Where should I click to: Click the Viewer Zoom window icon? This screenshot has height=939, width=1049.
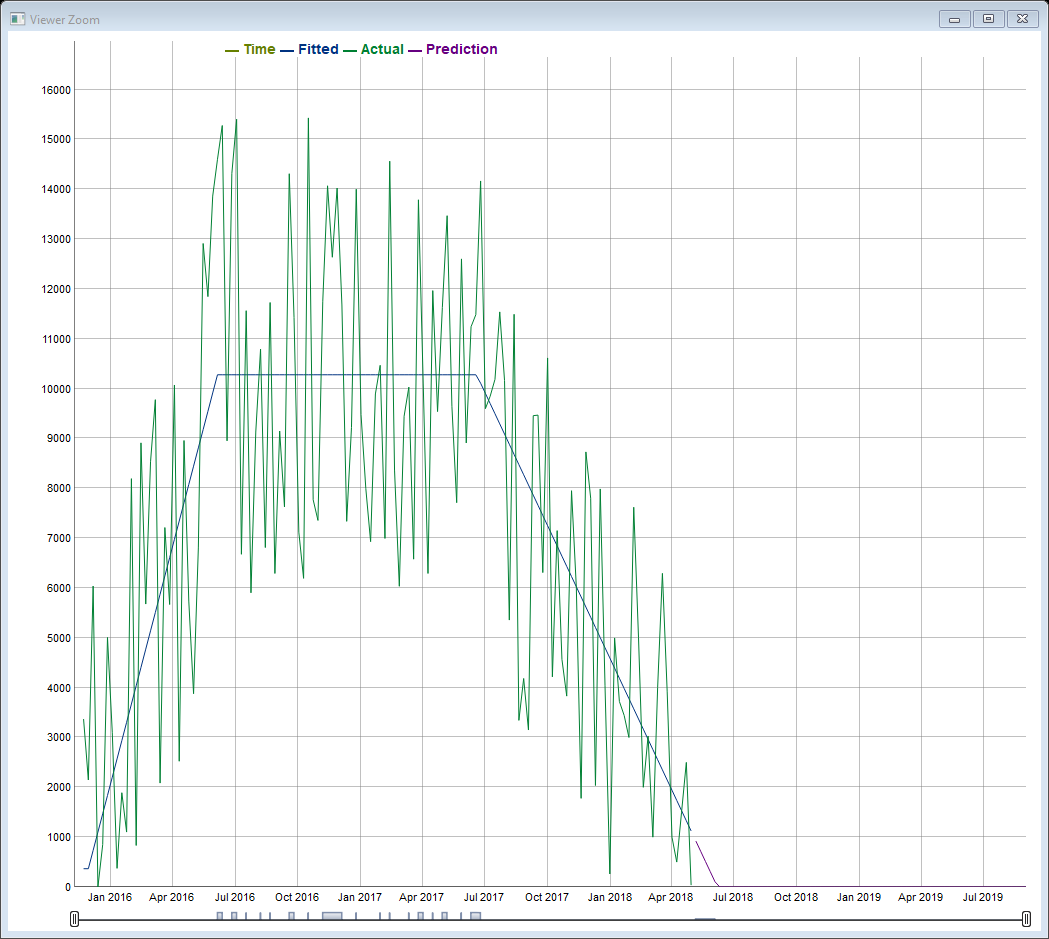tap(17, 19)
